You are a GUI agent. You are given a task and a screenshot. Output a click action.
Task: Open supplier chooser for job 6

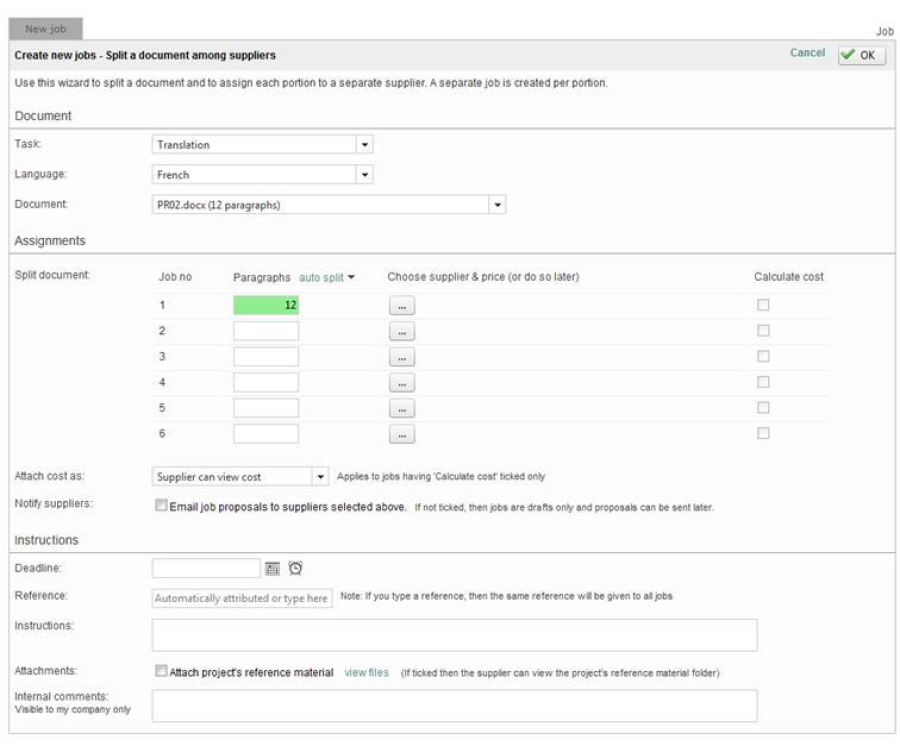(x=400, y=434)
